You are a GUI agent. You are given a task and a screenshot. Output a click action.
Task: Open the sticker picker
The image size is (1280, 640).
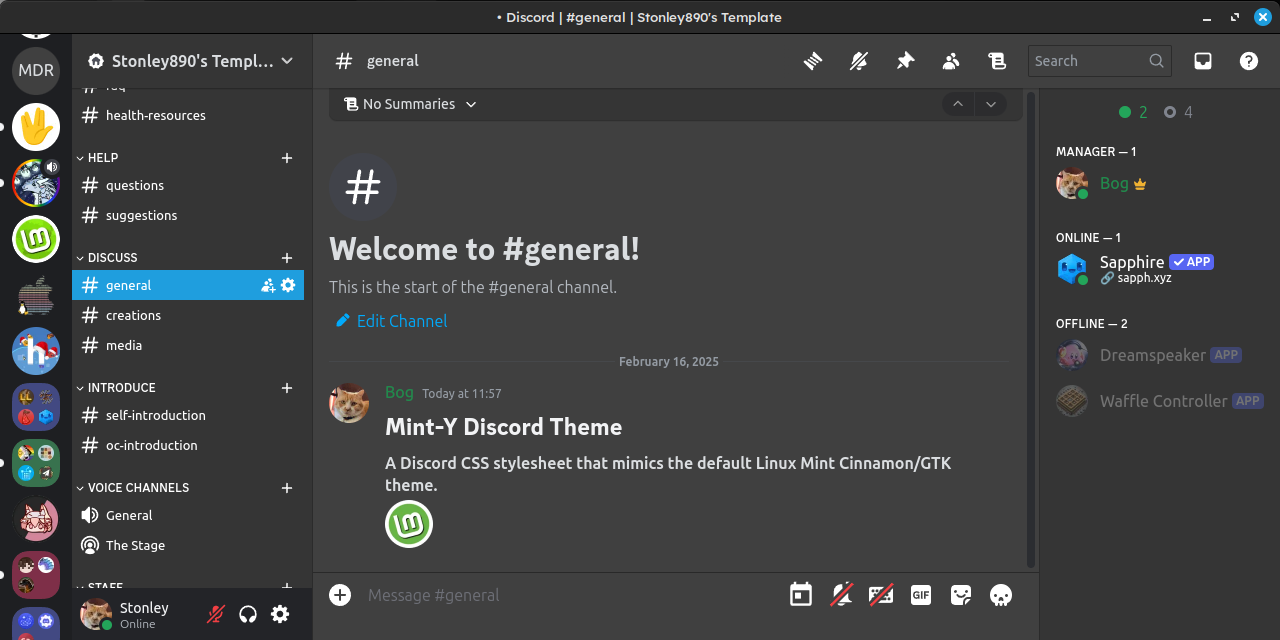[x=960, y=595]
